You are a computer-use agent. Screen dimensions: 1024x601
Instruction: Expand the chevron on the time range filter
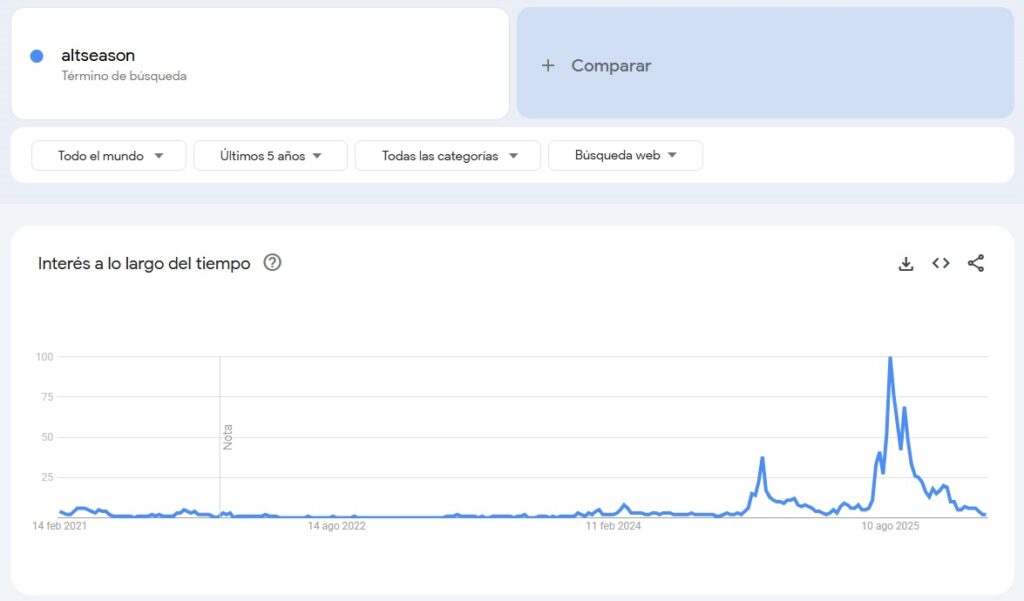click(317, 155)
